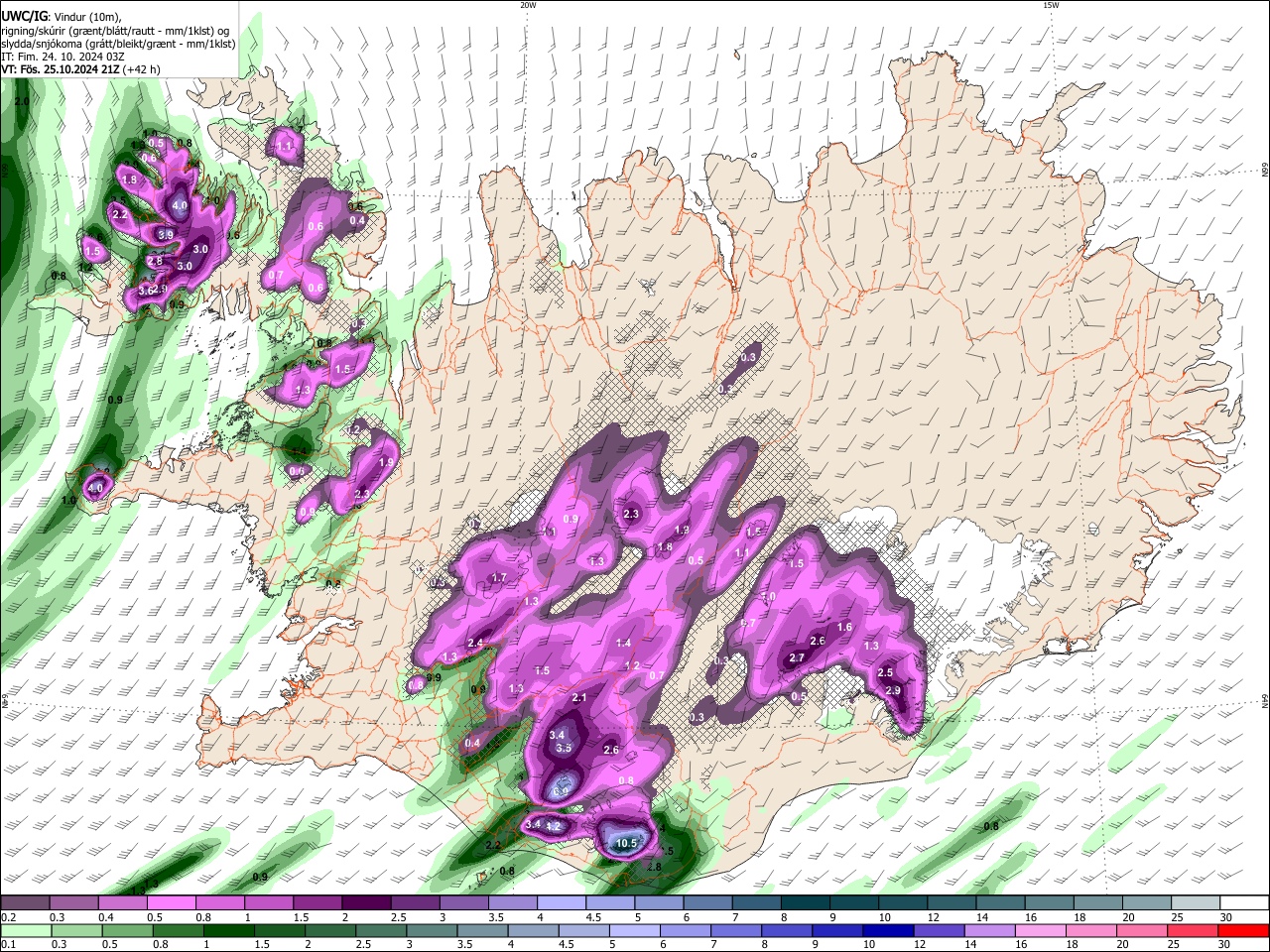
Task: Click the UWC/IG title text
Action: (x=24, y=16)
